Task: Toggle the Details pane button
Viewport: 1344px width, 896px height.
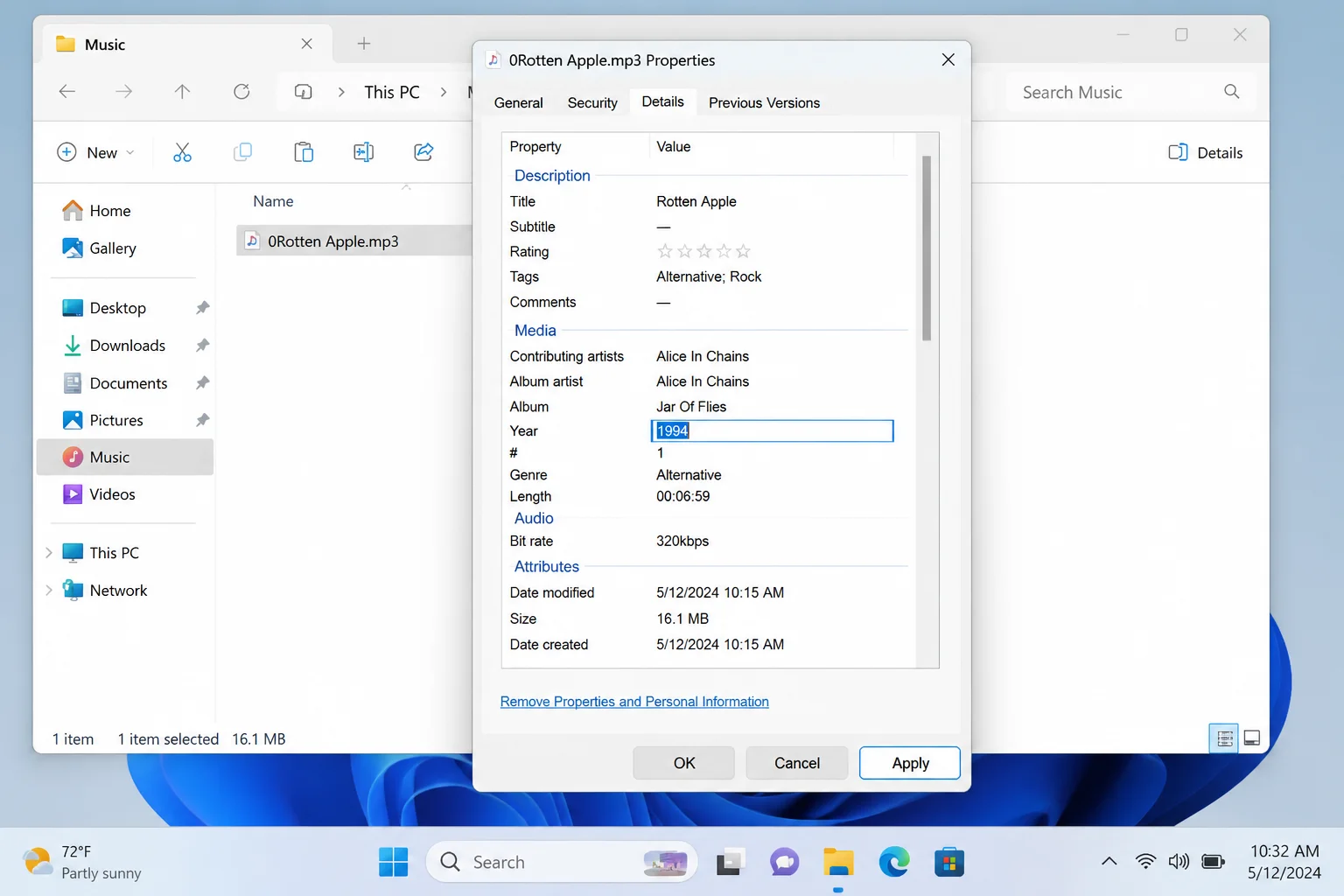Action: [x=1205, y=152]
